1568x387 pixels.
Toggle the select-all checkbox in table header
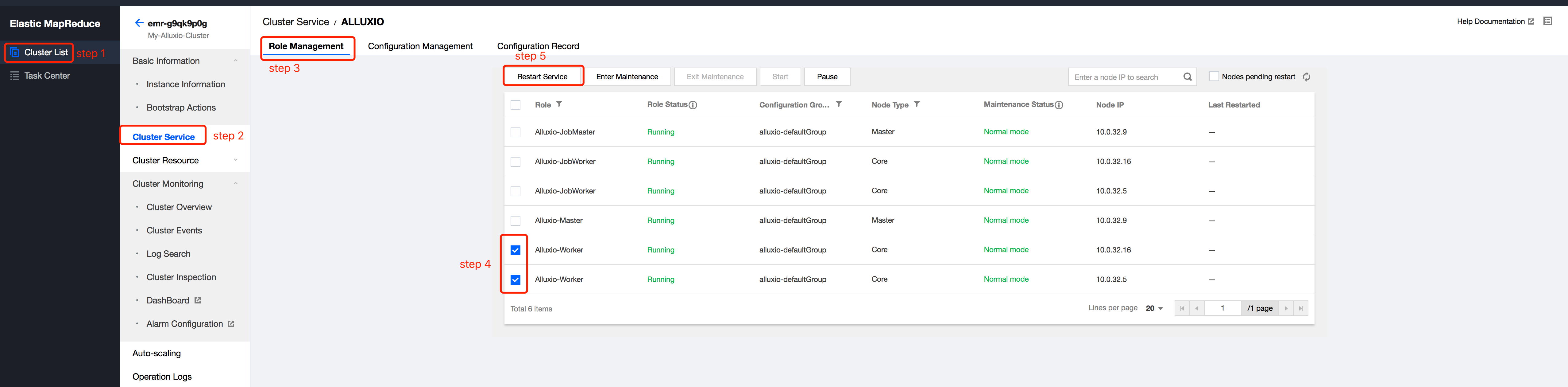[x=516, y=105]
